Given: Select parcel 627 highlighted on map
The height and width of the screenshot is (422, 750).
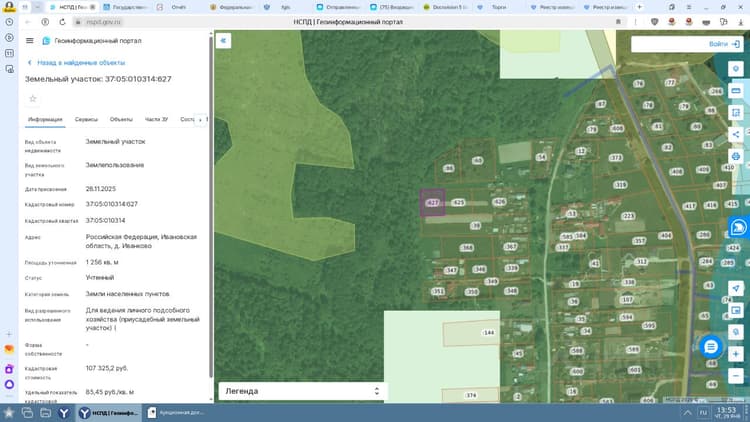Looking at the screenshot, I should (432, 203).
